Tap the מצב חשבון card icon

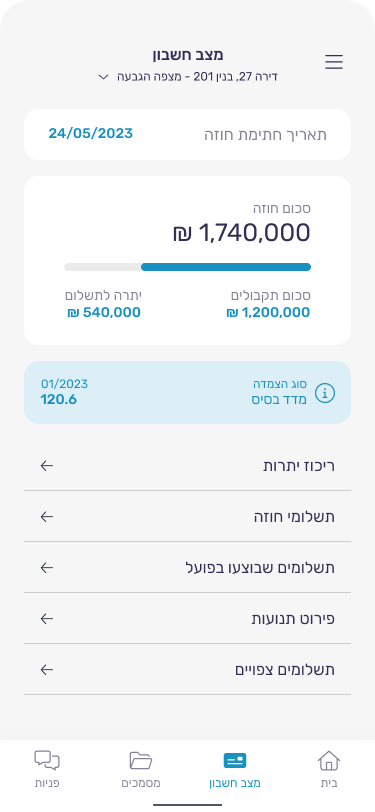click(x=235, y=761)
